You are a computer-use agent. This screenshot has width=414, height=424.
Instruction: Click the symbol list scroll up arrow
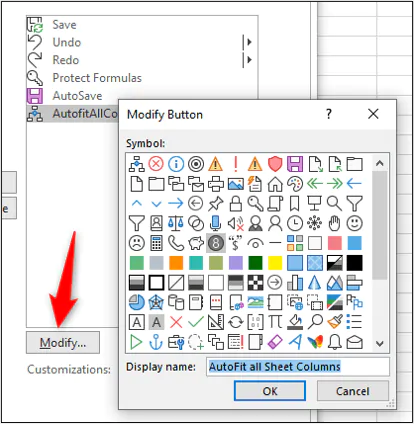(x=380, y=163)
